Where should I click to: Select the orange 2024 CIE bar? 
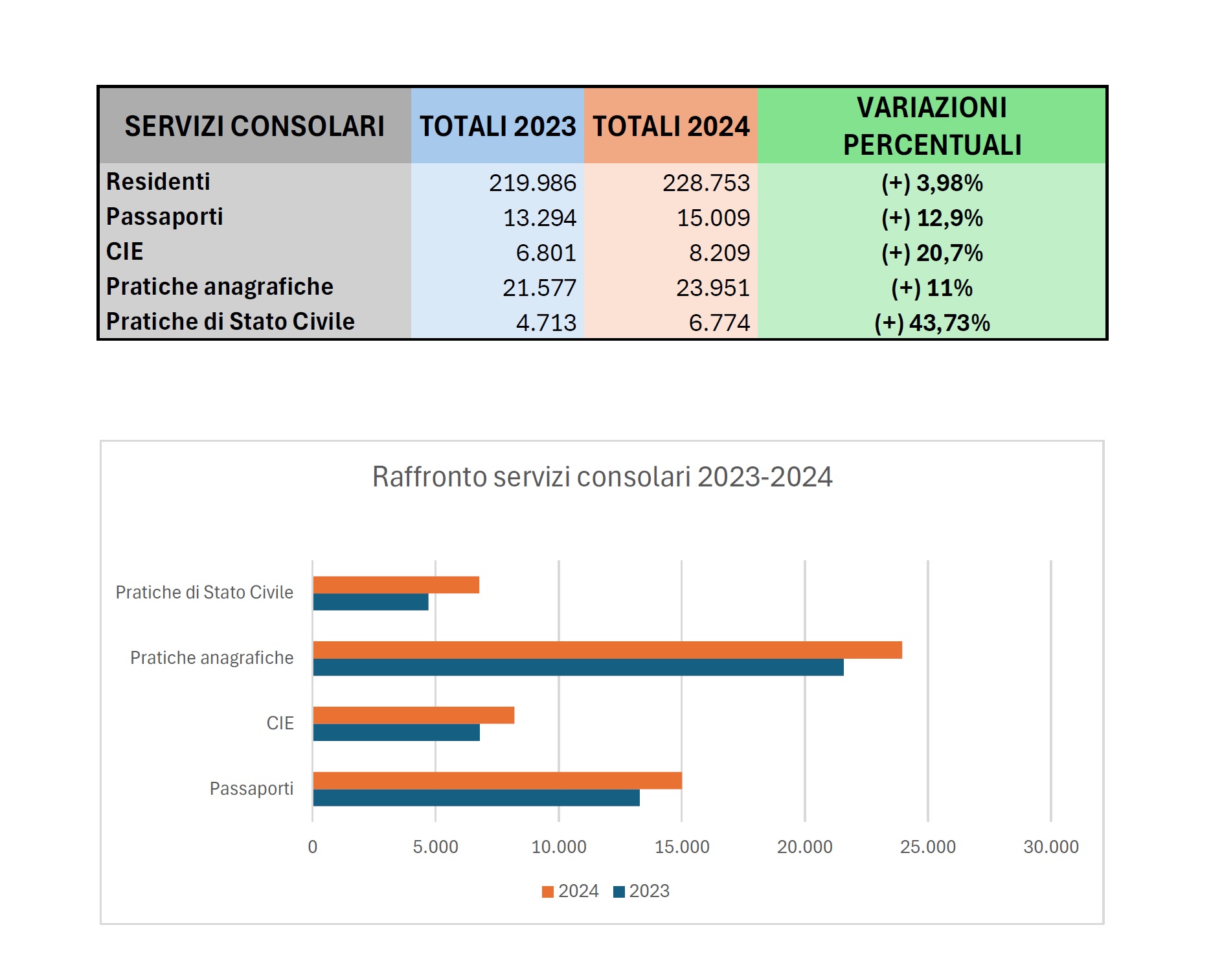(413, 715)
